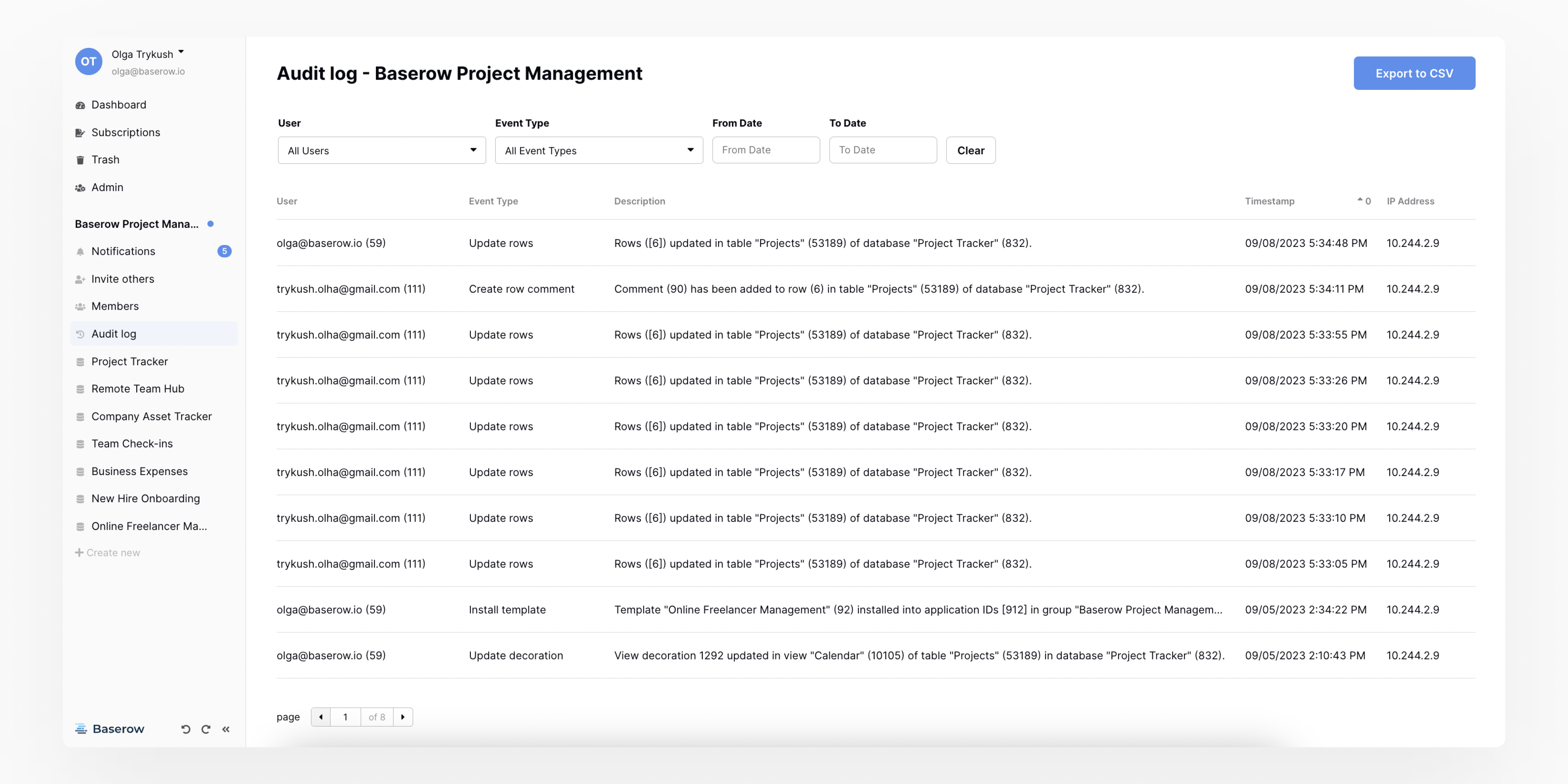The image size is (1568, 784).
Task: Click the Project Tracker database icon
Action: [x=80, y=362]
